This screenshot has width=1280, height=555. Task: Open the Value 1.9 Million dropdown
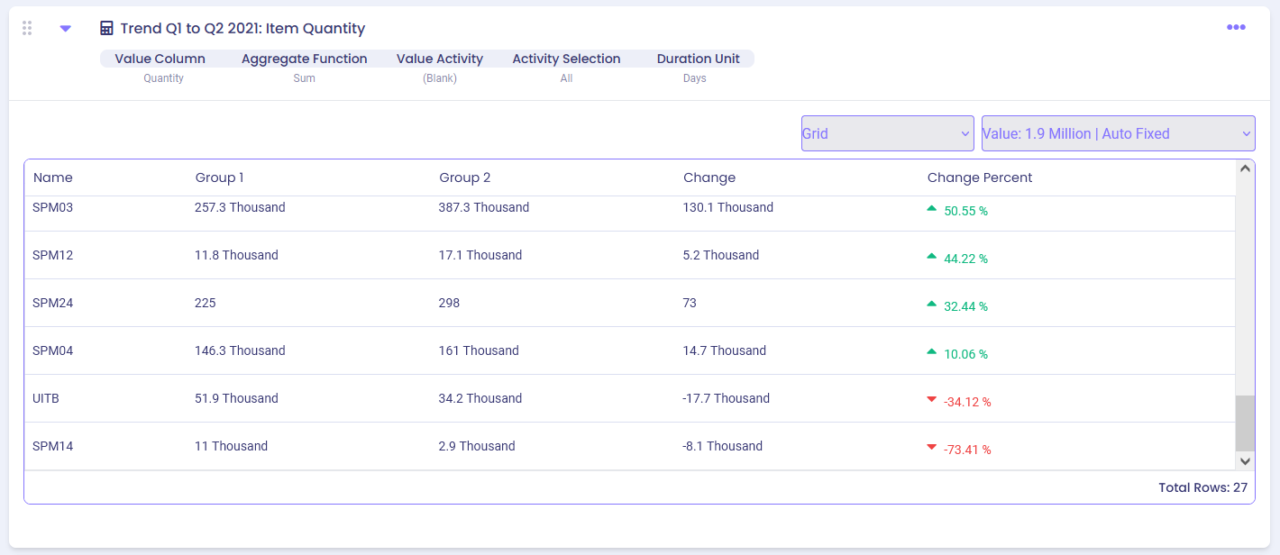1118,133
